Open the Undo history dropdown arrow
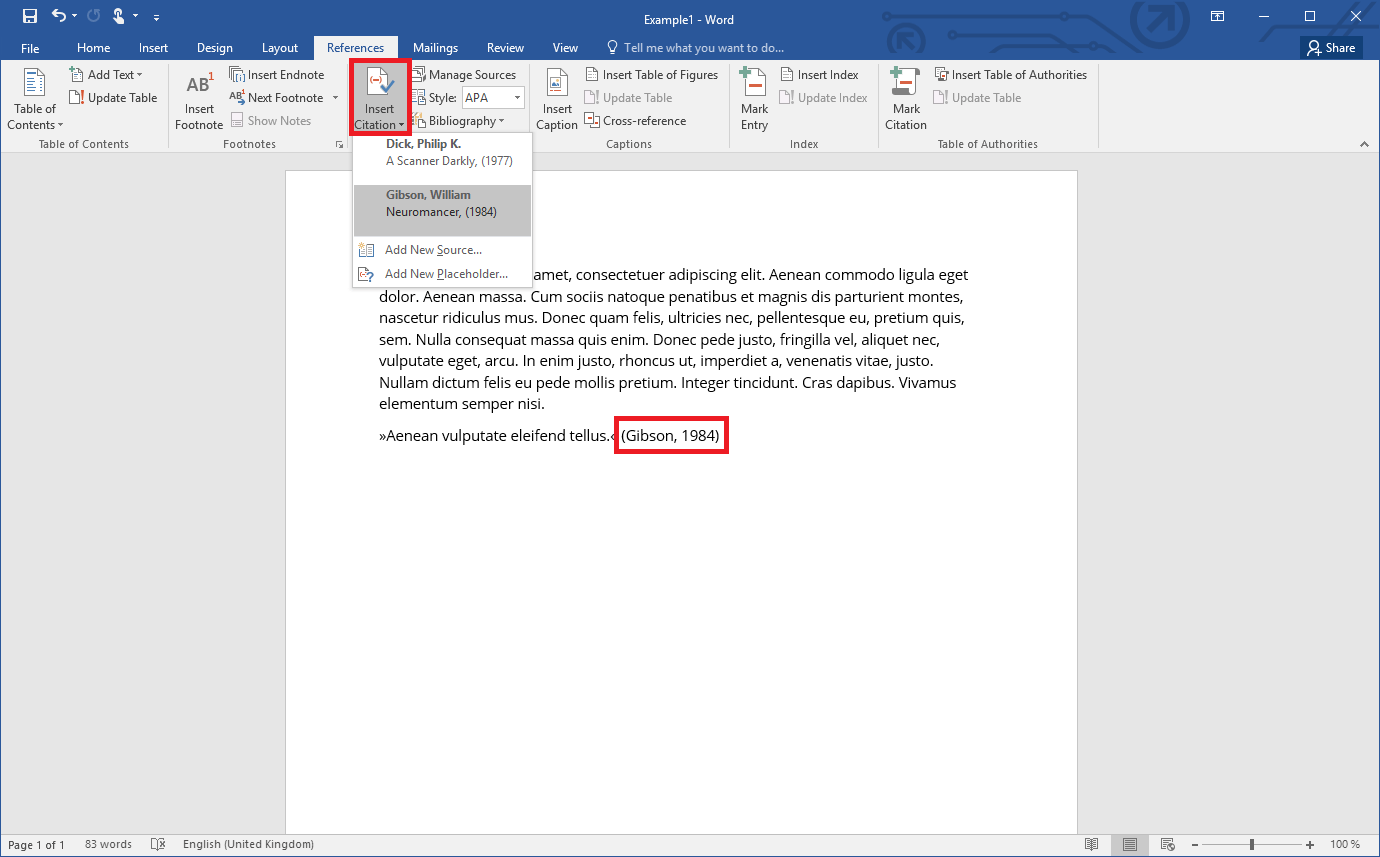1380x857 pixels. pos(76,16)
